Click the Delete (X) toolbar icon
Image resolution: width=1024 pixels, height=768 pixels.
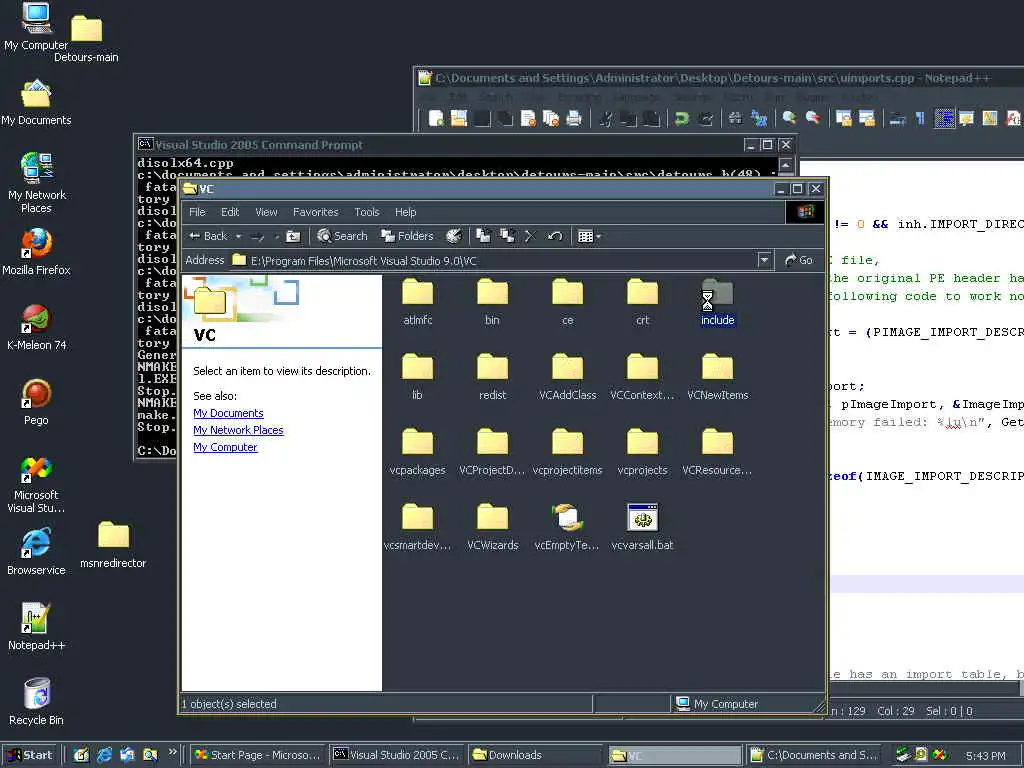point(530,236)
